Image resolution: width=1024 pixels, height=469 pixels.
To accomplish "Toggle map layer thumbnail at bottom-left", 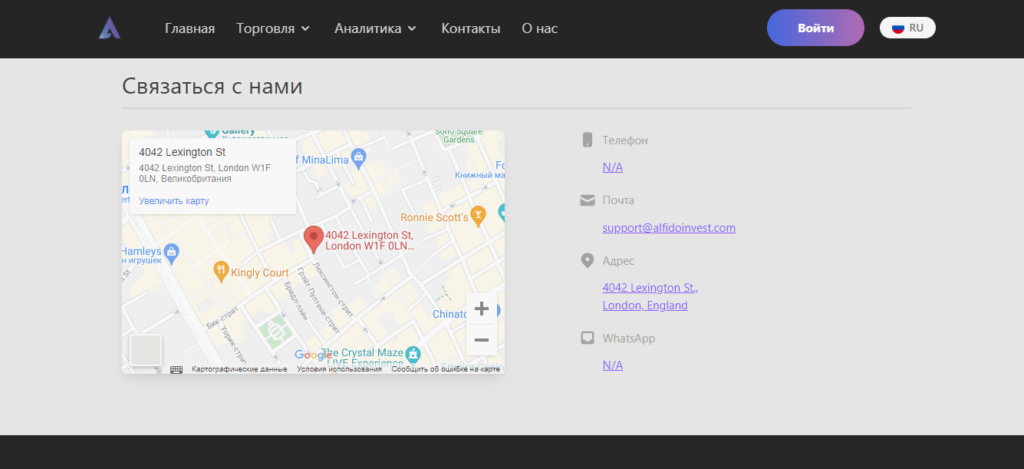I will point(145,349).
